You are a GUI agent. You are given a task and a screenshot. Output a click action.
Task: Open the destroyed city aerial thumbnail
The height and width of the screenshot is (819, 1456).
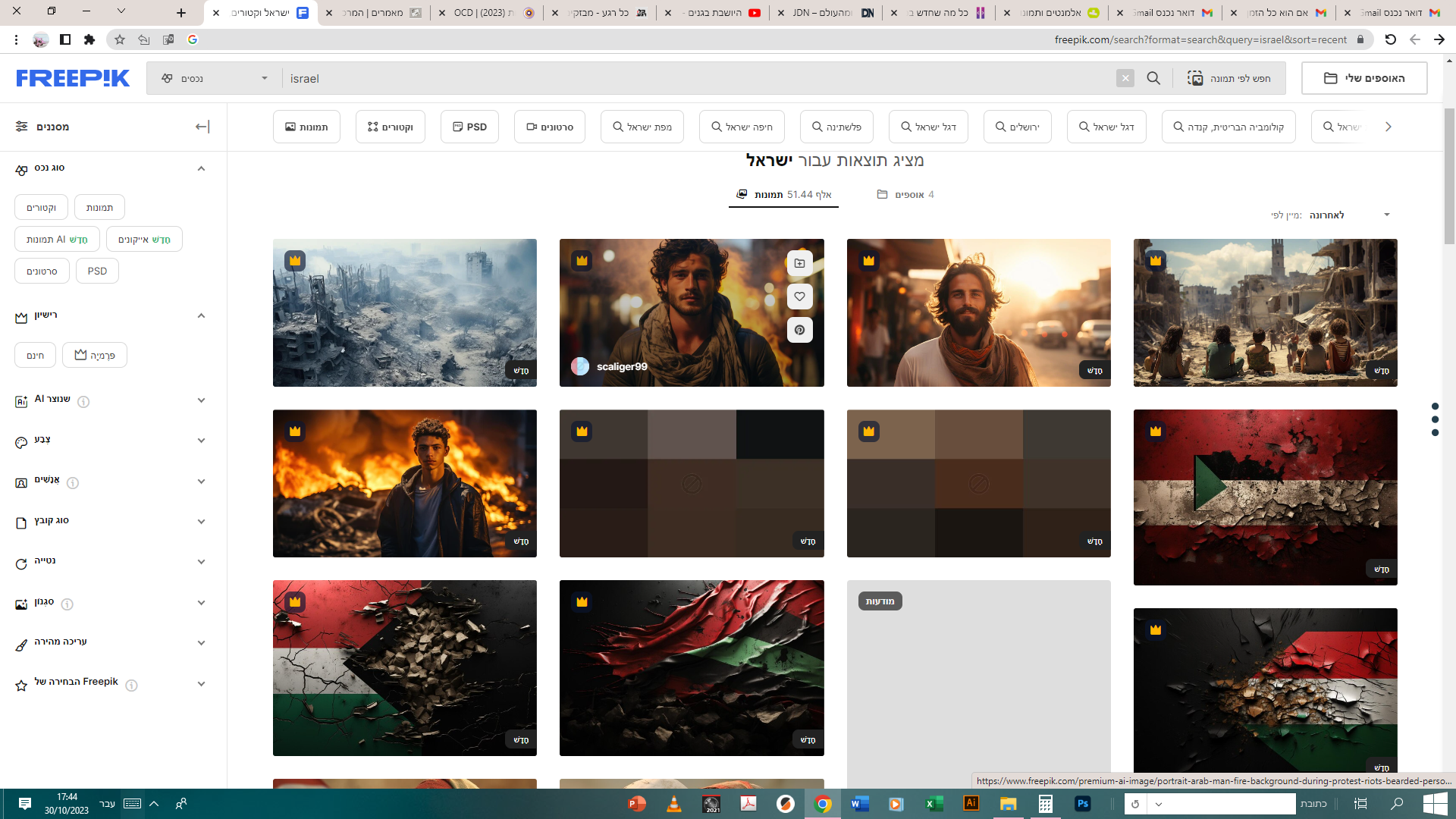(x=404, y=312)
